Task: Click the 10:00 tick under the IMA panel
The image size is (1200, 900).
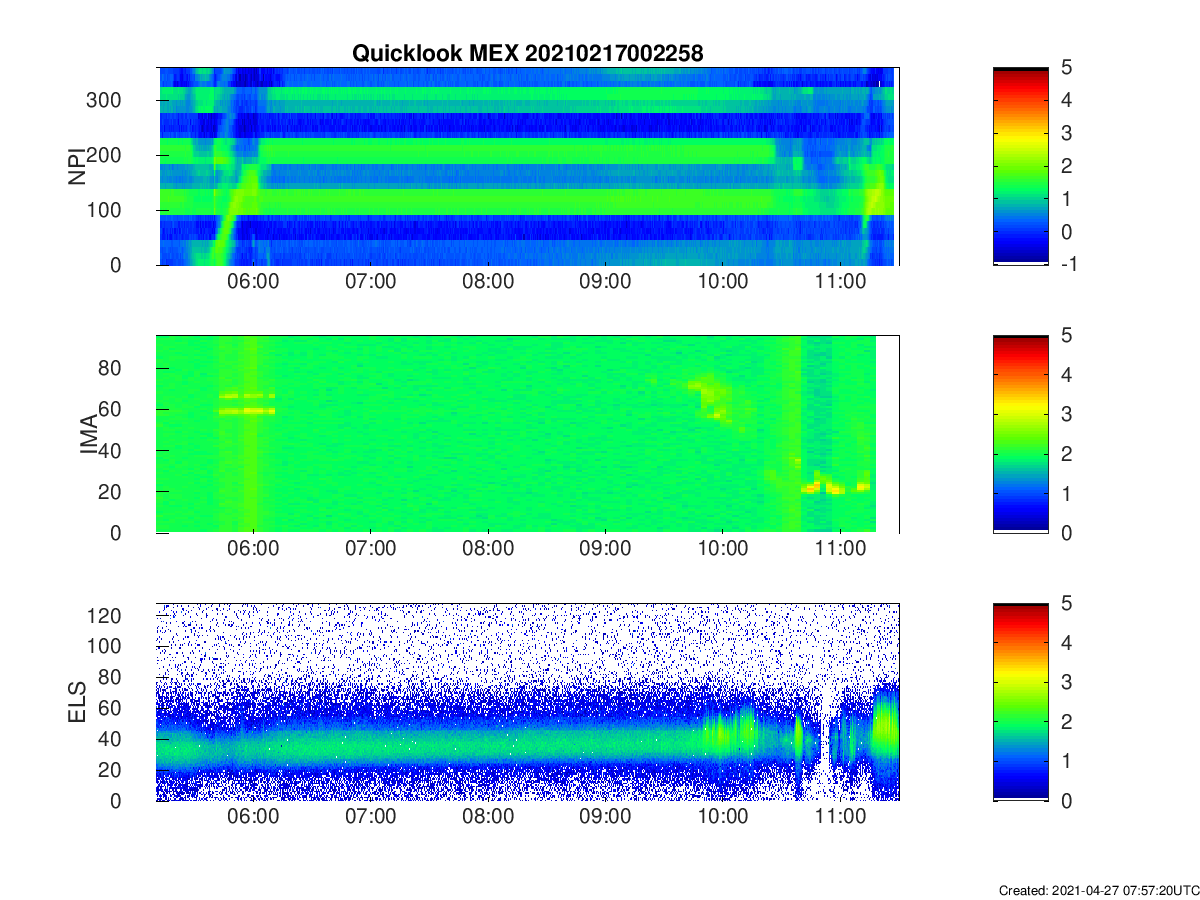Action: [x=723, y=550]
